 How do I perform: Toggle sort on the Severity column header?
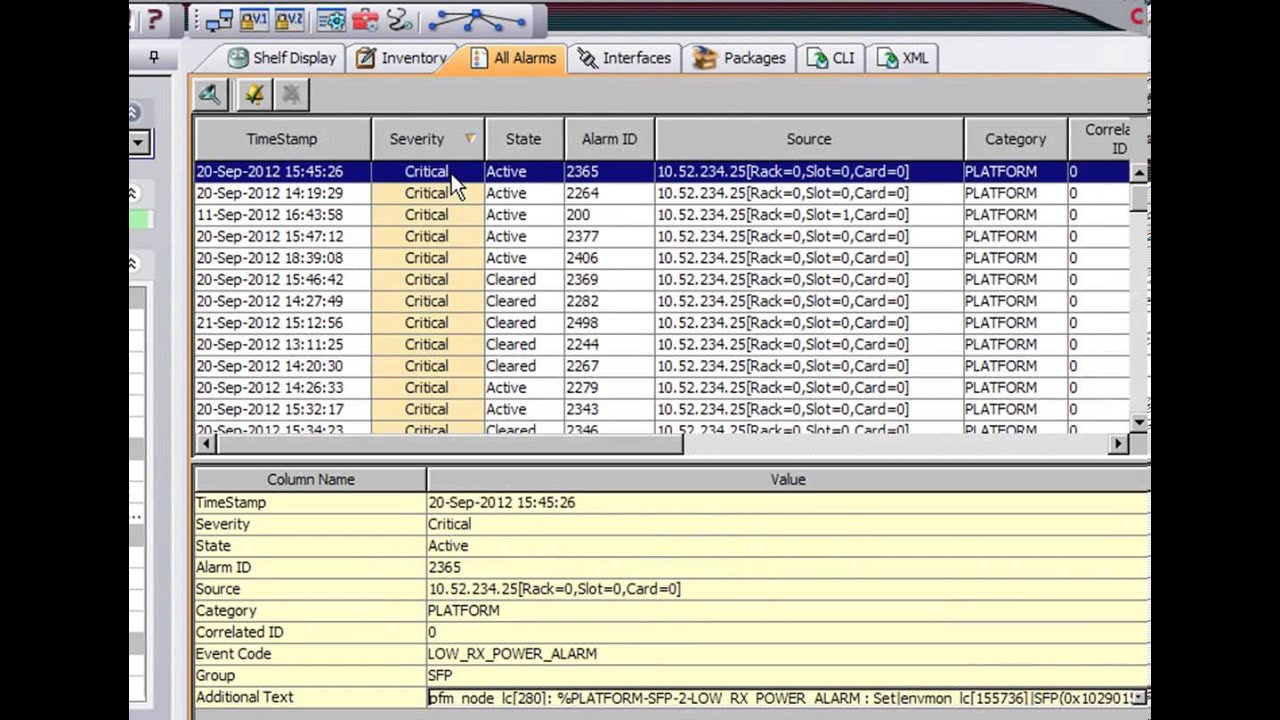click(x=428, y=139)
